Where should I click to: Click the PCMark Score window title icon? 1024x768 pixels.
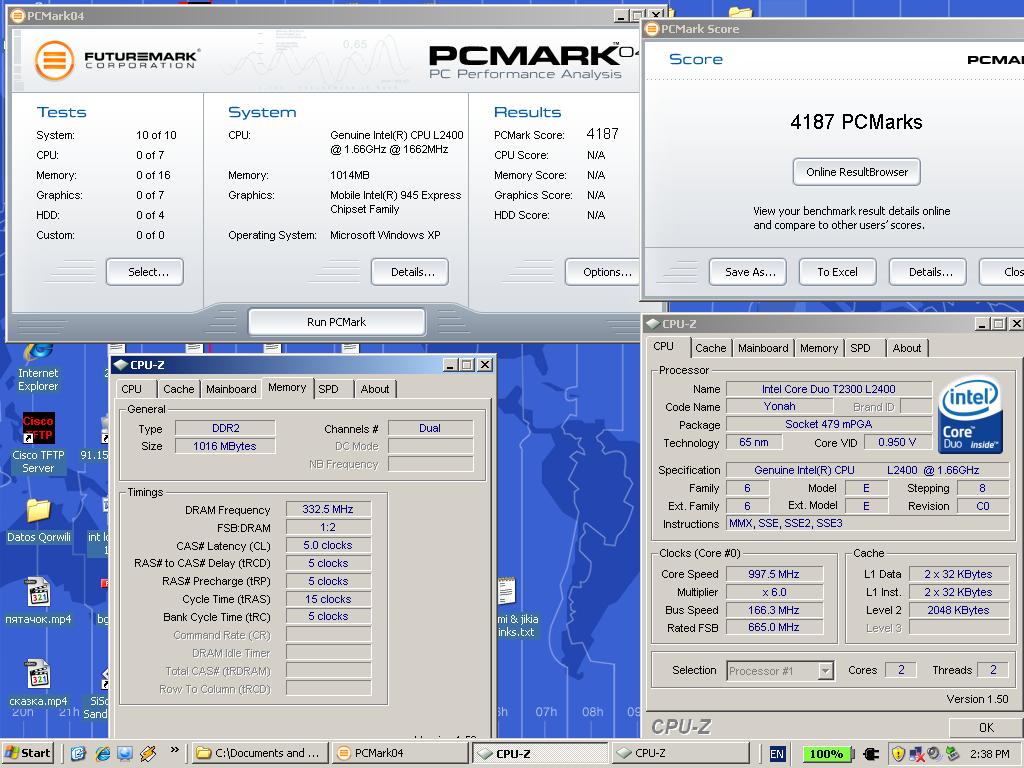click(652, 29)
